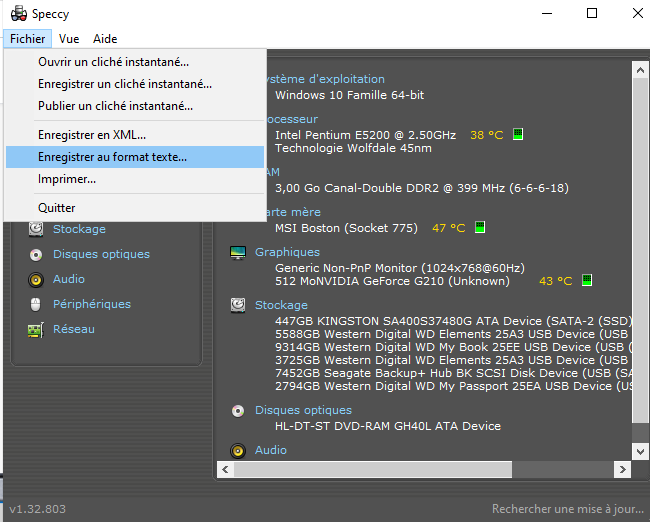Open the Vue menu
Screen dimensions: 650x522
[69, 39]
